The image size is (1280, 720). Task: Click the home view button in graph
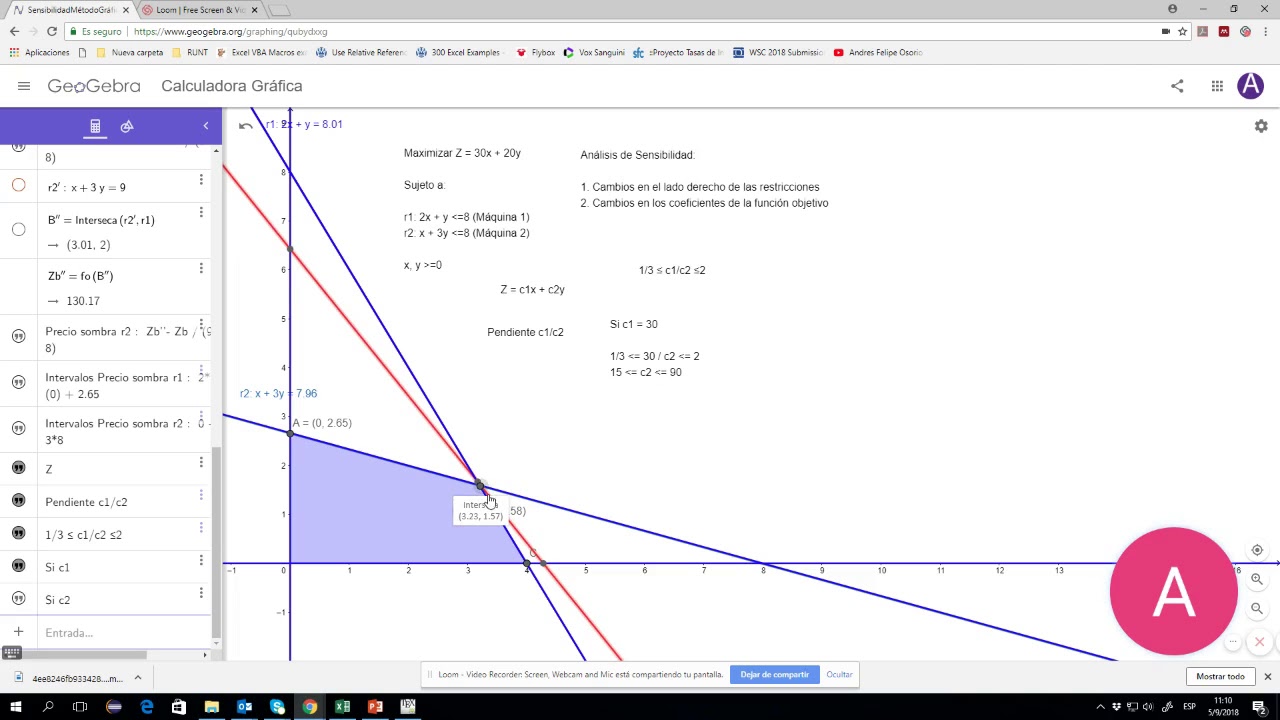[1257, 550]
